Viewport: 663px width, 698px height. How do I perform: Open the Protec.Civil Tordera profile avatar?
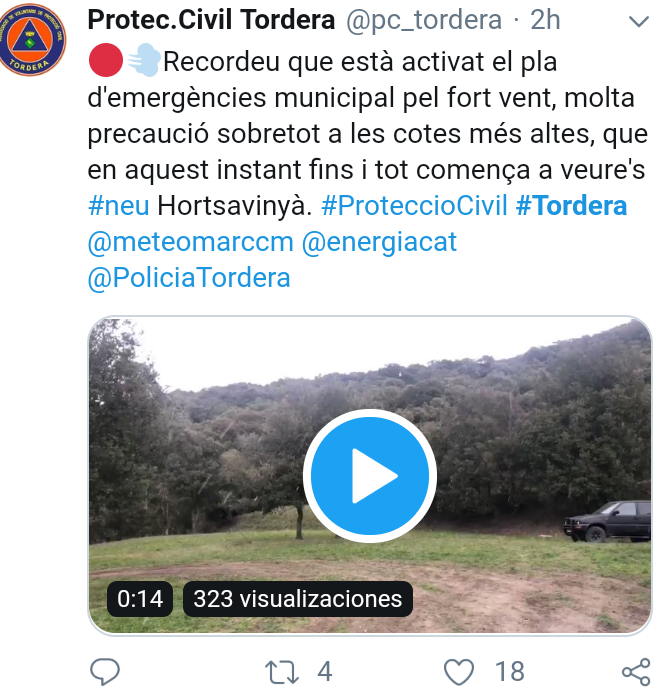point(31,39)
